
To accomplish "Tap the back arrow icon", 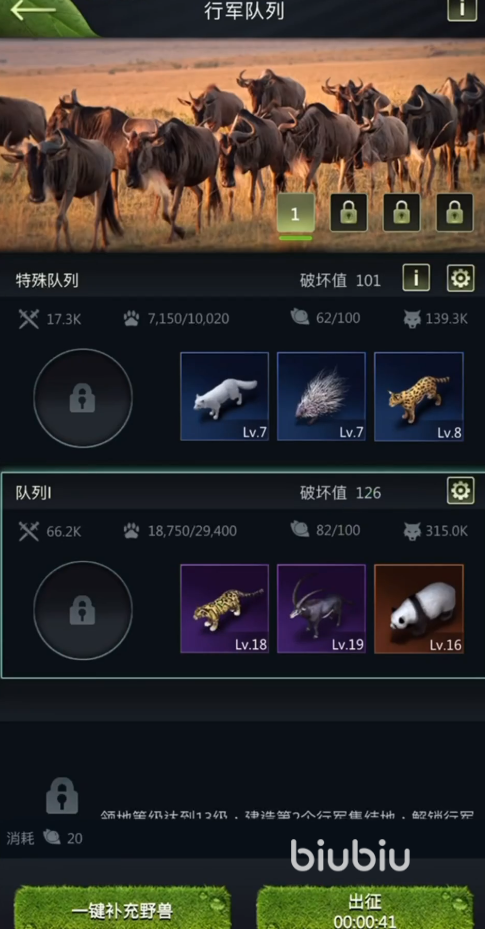I will click(33, 9).
